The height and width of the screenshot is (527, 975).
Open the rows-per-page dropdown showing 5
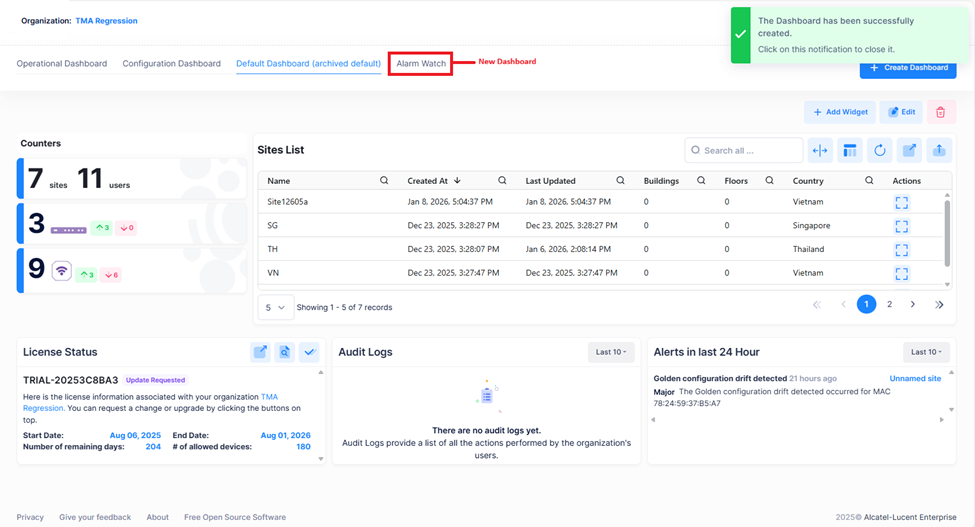tap(274, 307)
